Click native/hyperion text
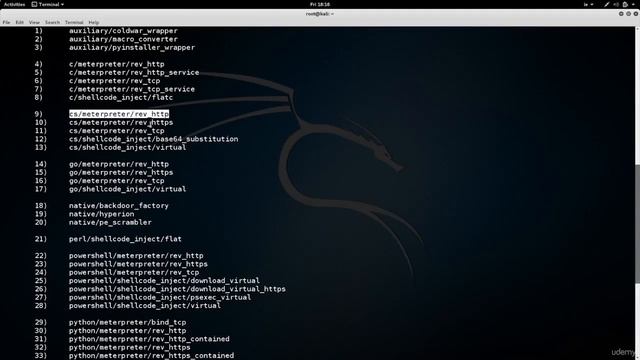Image resolution: width=640 pixels, height=360 pixels. click(x=101, y=214)
